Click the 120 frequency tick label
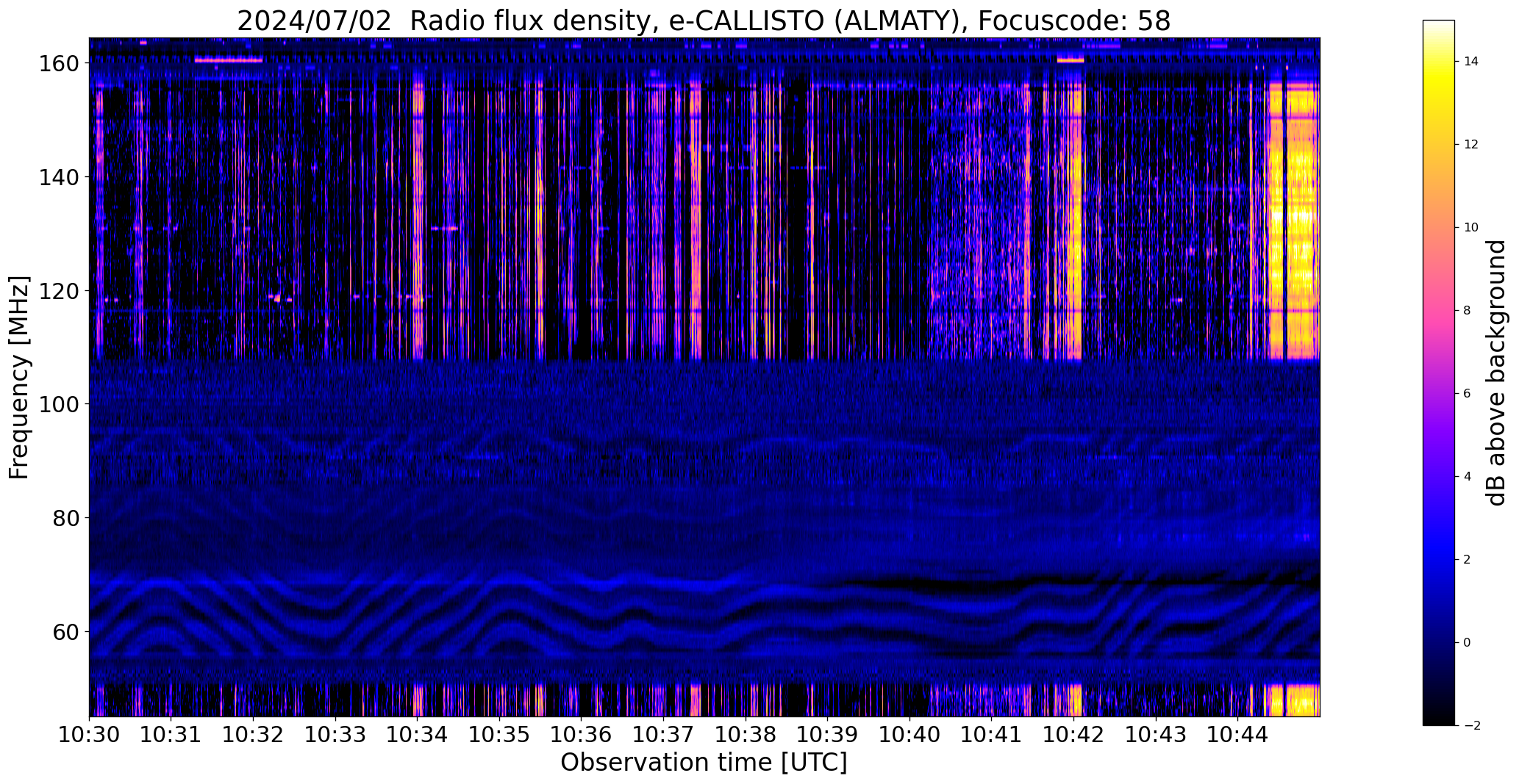This screenshot has width=1519, height=784. tap(58, 291)
